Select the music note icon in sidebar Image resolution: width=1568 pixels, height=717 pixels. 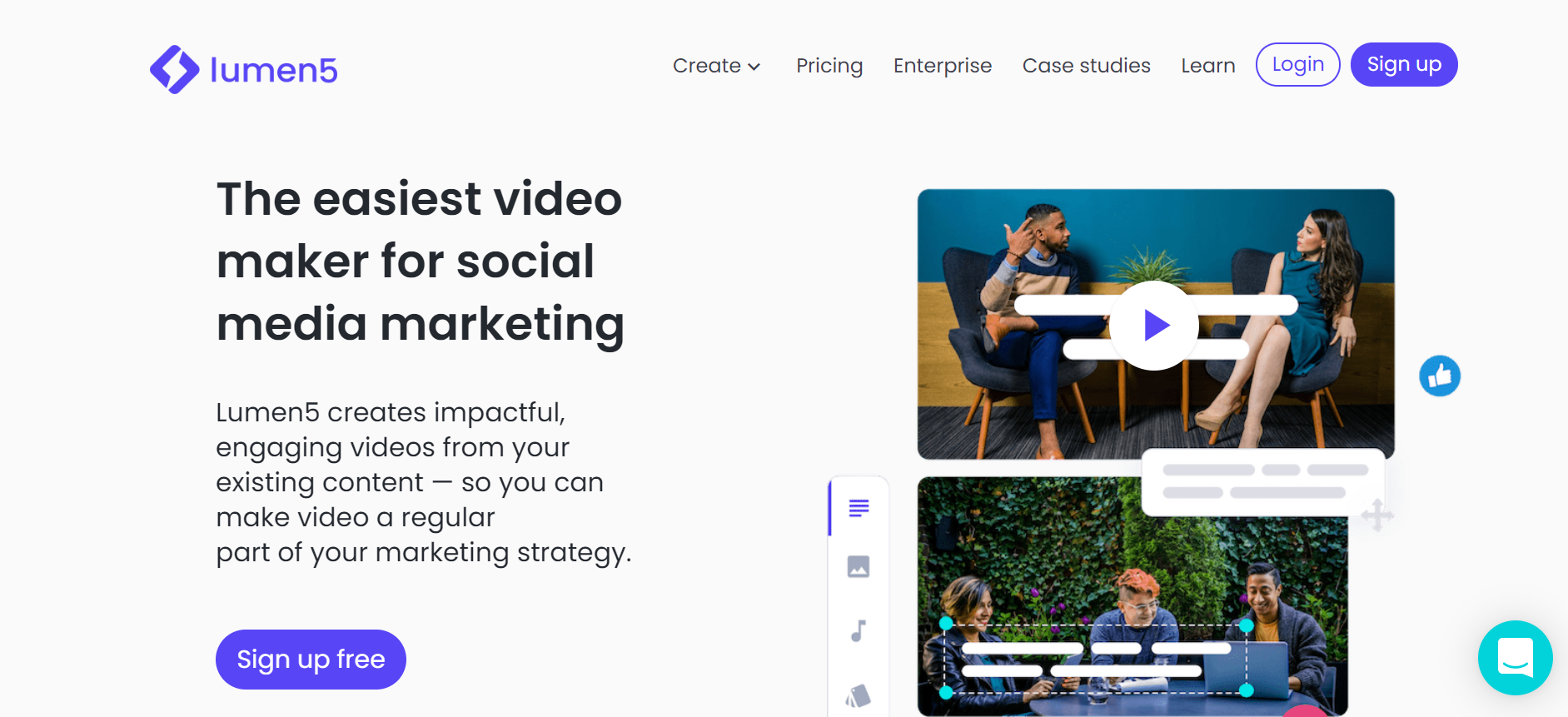point(859,630)
